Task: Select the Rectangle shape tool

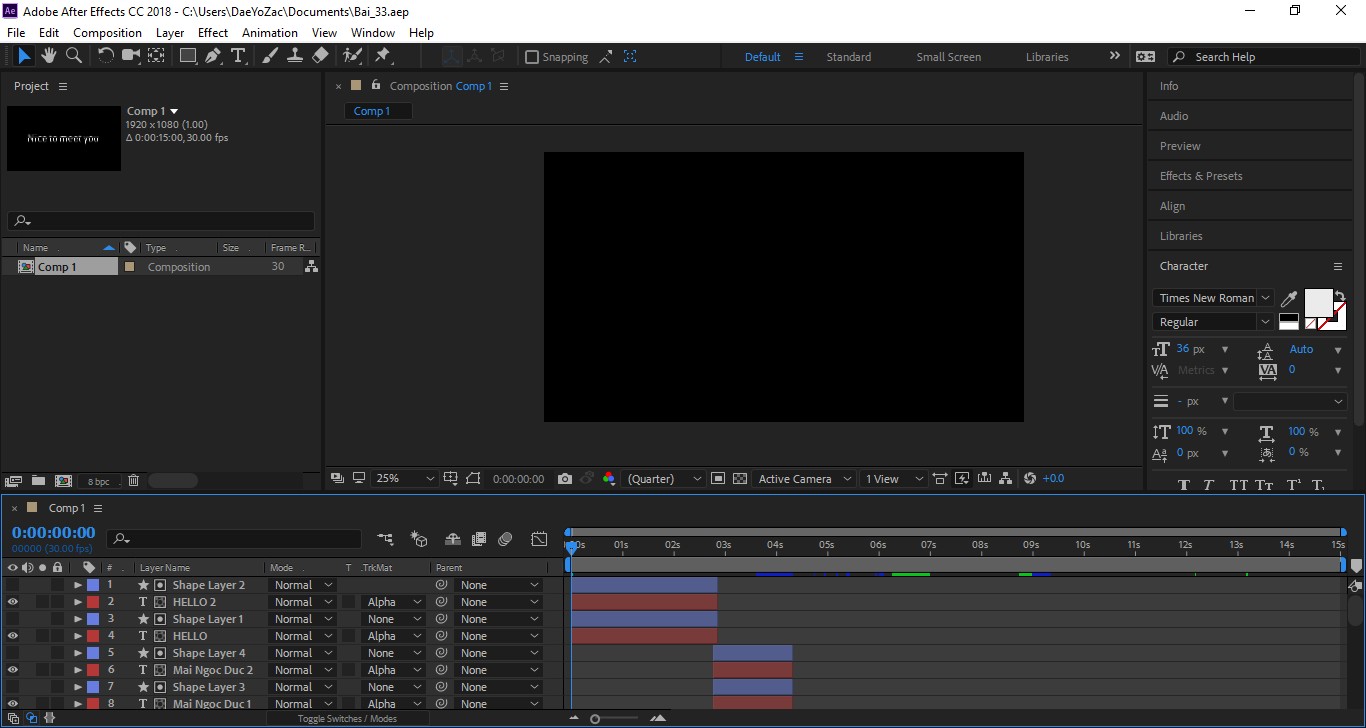Action: 188,56
